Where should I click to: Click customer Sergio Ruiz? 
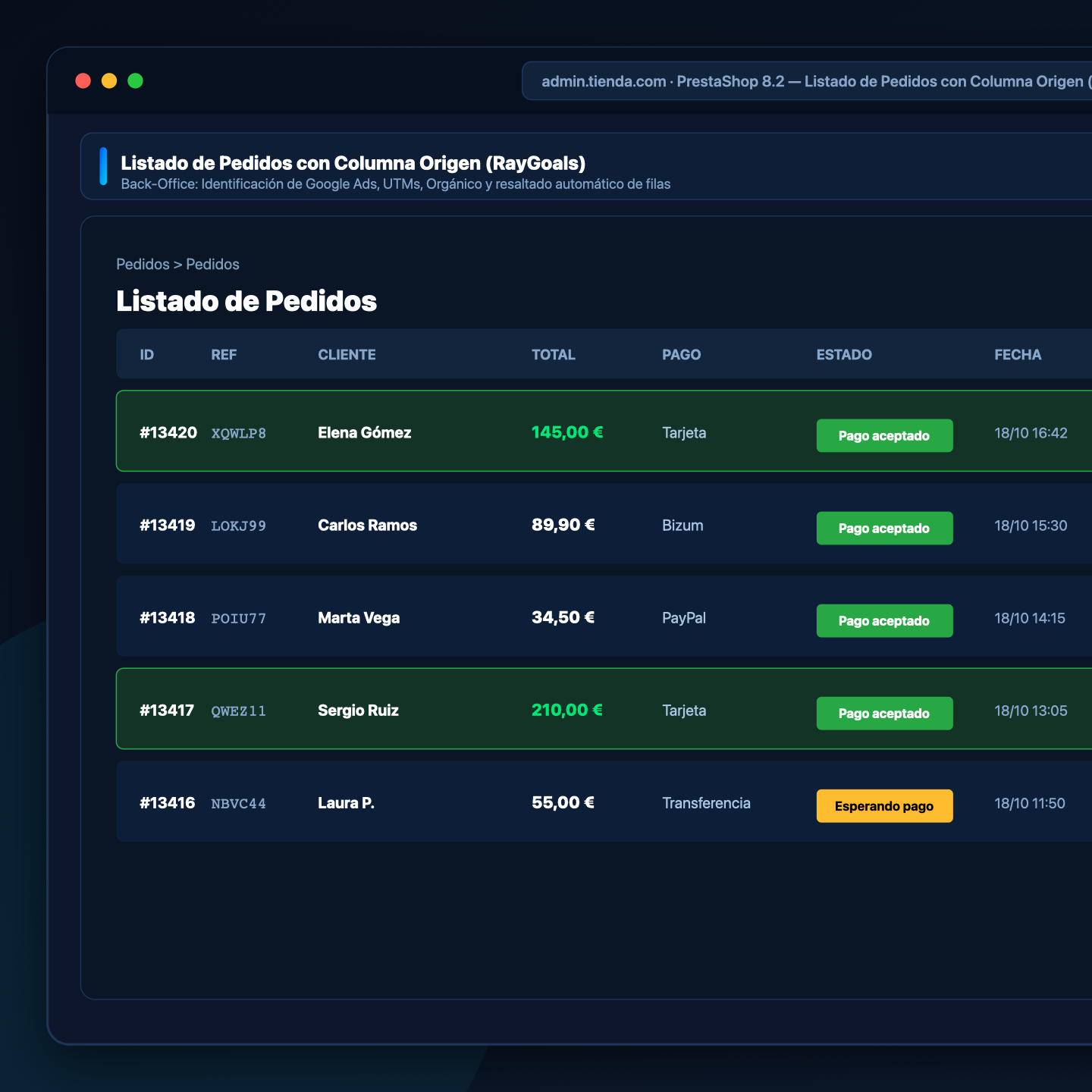click(x=358, y=711)
